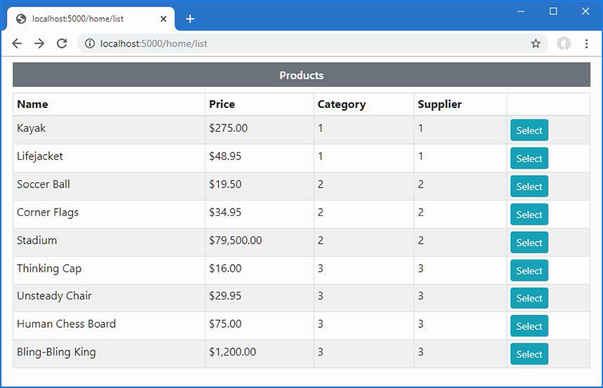Image resolution: width=603 pixels, height=388 pixels.
Task: Select the Corner Flags product
Action: point(529,215)
